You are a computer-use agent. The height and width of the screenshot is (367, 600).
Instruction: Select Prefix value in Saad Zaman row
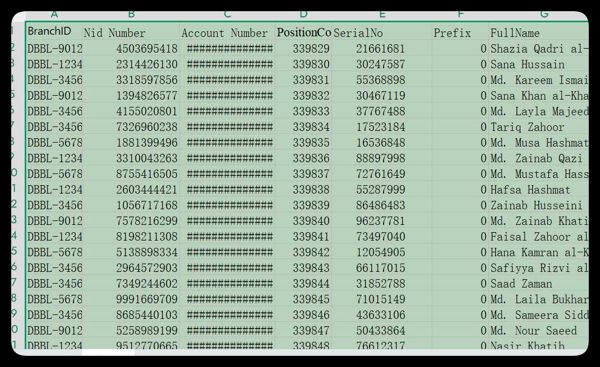pyautogui.click(x=460, y=284)
